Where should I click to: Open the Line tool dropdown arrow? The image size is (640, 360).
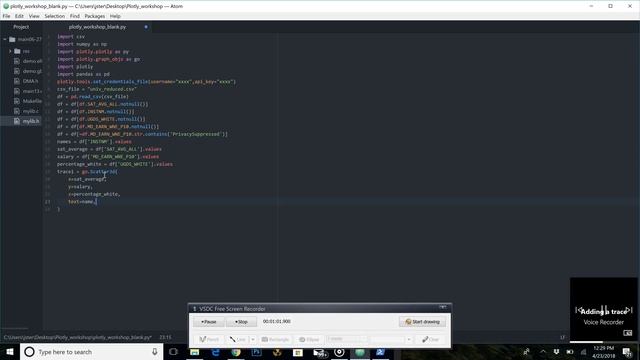tap(253, 339)
